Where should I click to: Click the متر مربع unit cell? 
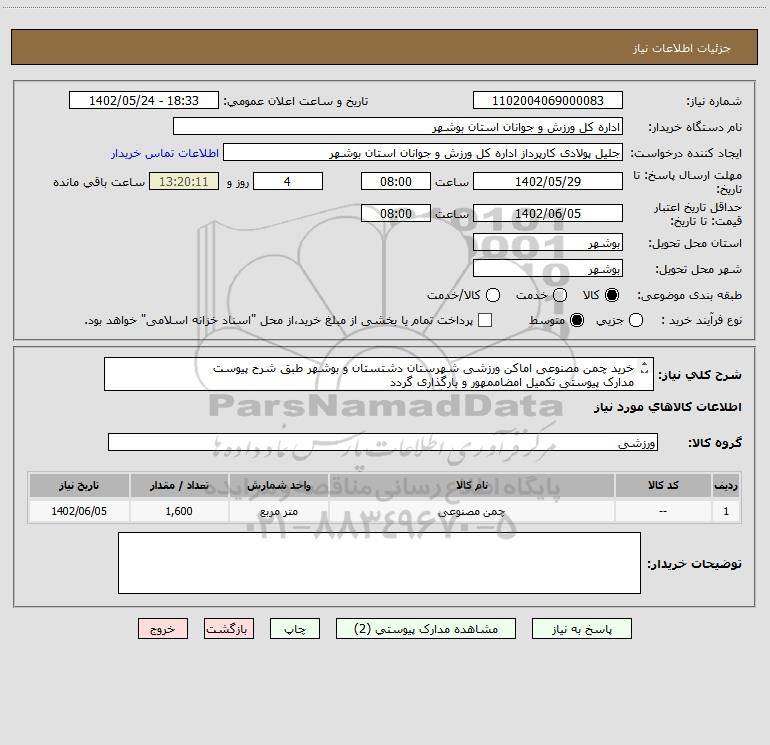[278, 511]
